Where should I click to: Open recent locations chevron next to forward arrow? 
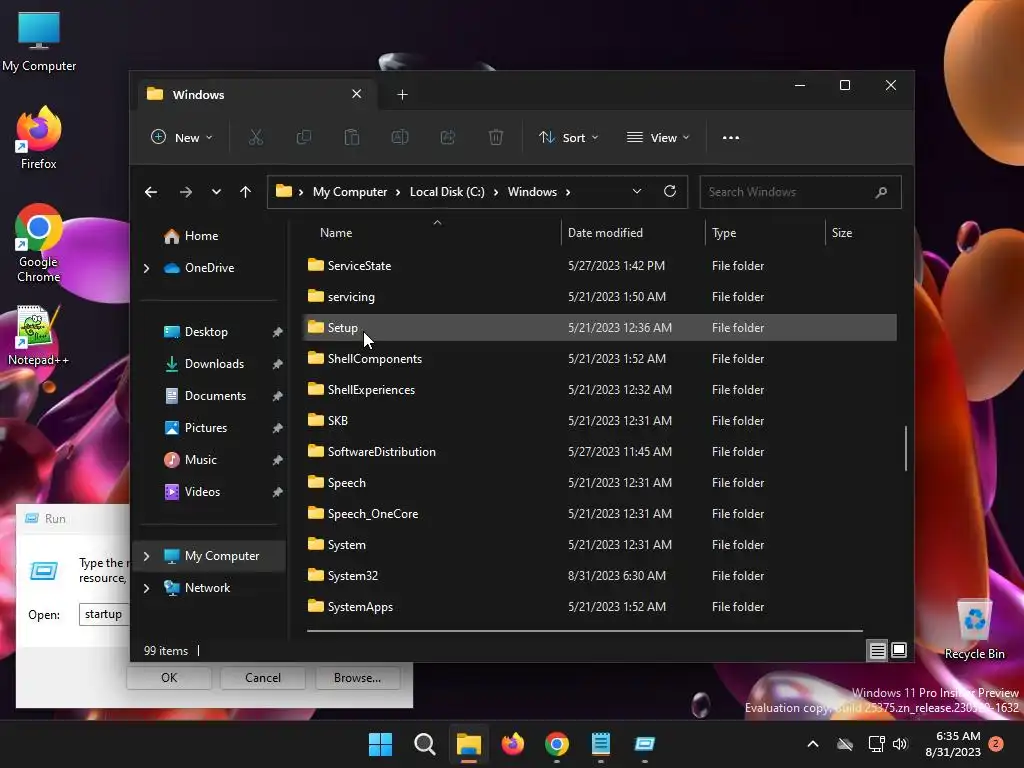pyautogui.click(x=216, y=192)
